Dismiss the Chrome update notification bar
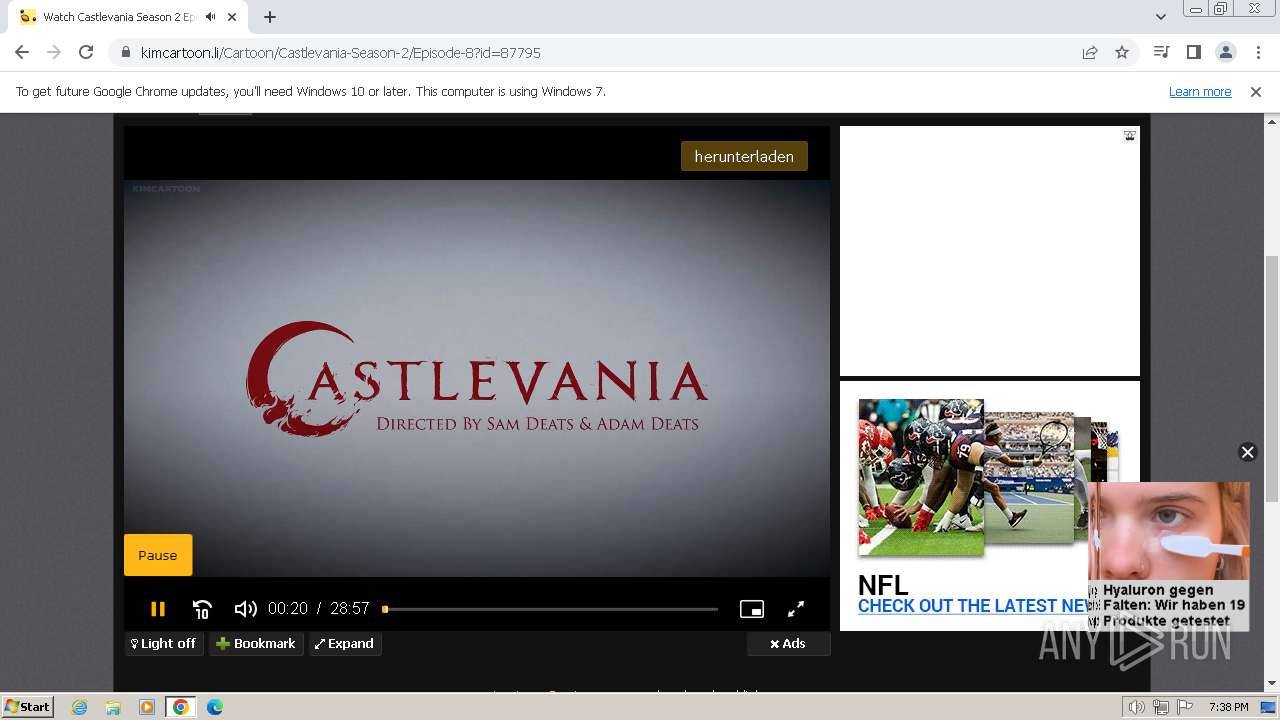 coord(1256,91)
